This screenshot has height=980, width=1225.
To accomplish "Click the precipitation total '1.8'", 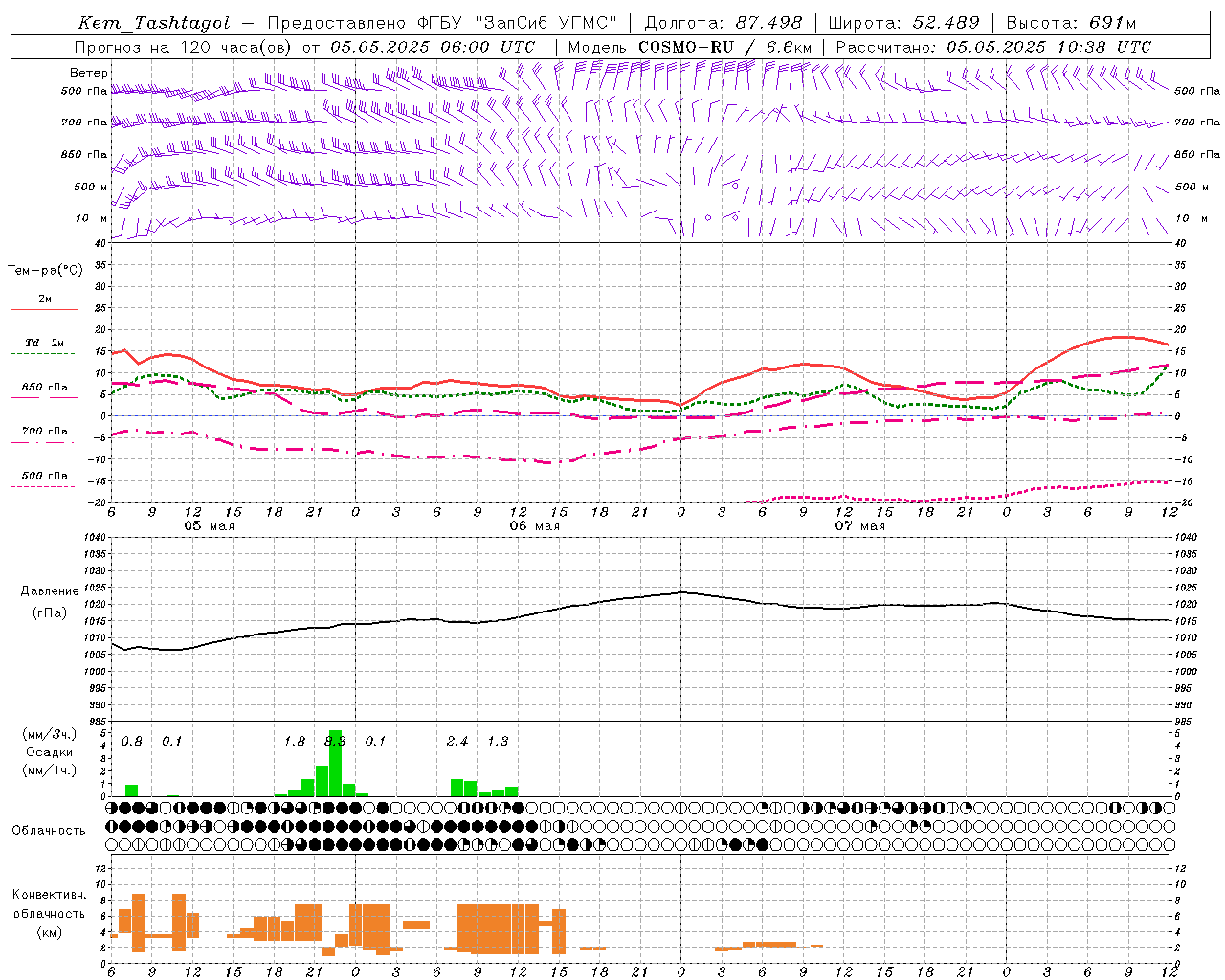I will [295, 742].
